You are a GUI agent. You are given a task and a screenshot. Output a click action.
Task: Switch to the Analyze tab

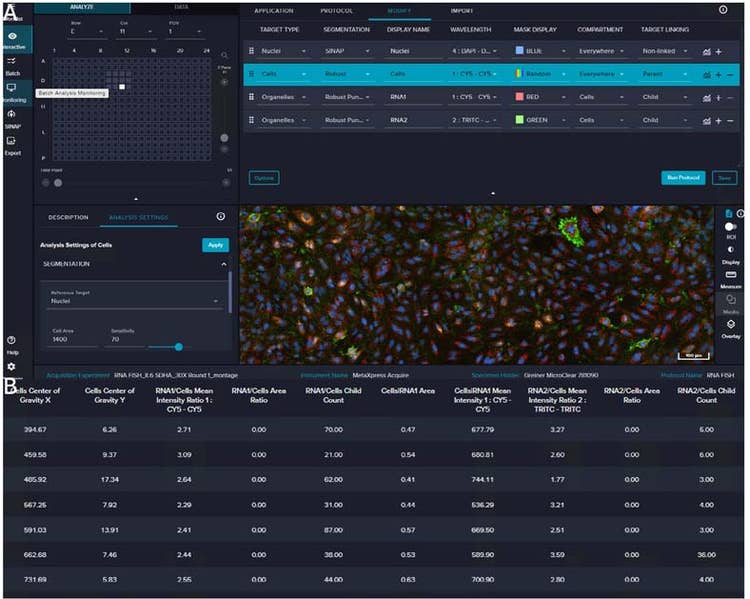pos(82,7)
